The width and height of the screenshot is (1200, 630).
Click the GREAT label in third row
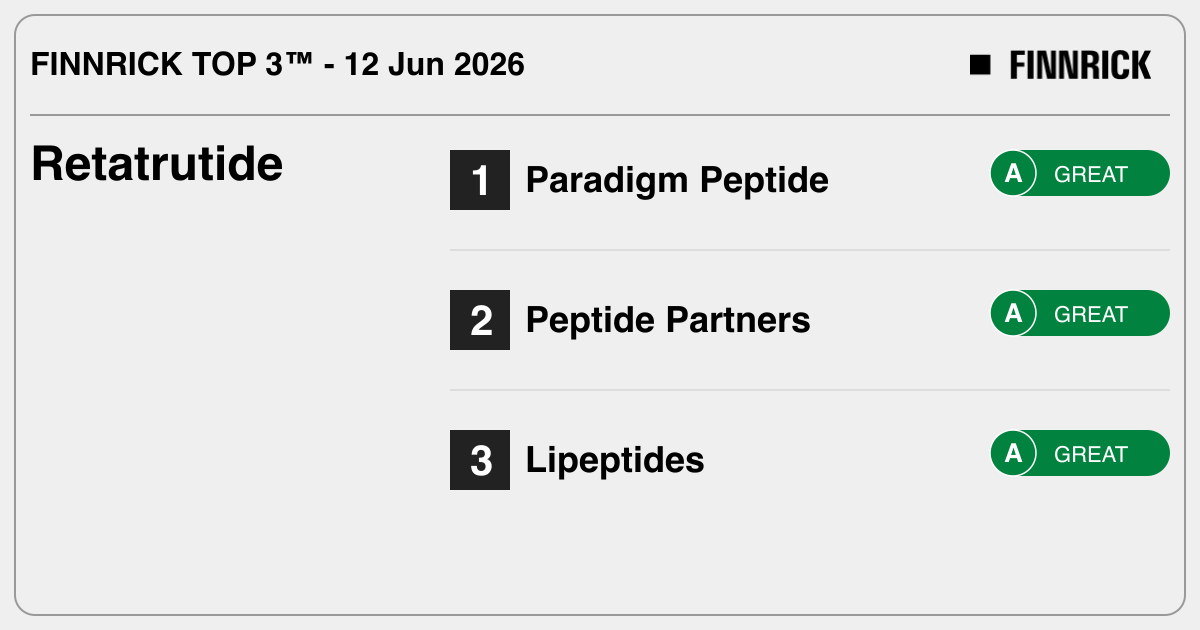(1091, 454)
